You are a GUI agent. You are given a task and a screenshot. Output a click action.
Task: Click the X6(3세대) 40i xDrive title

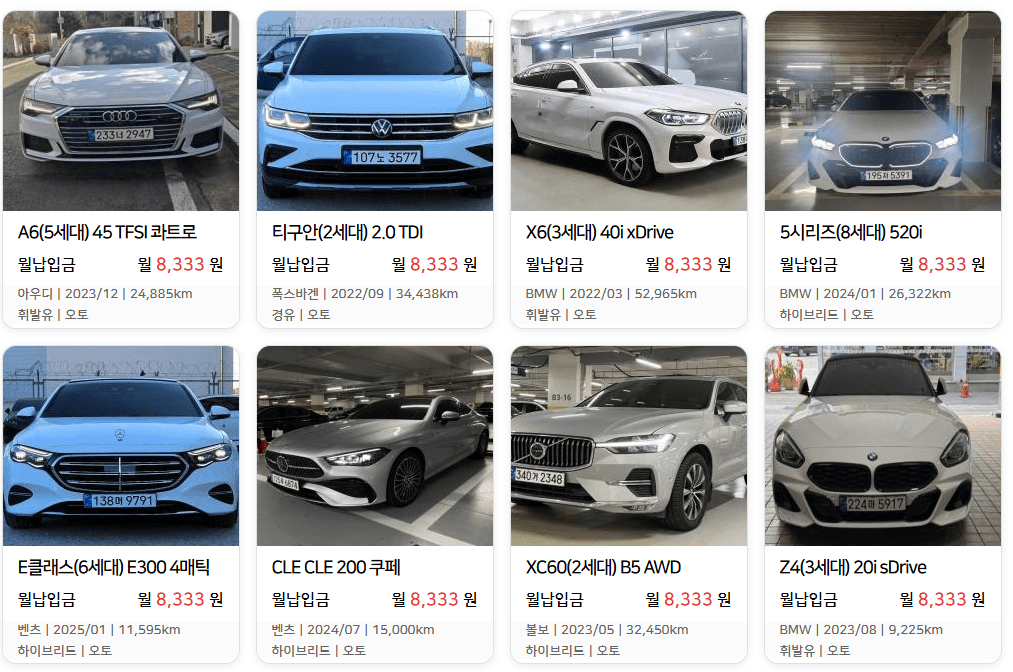coord(600,232)
